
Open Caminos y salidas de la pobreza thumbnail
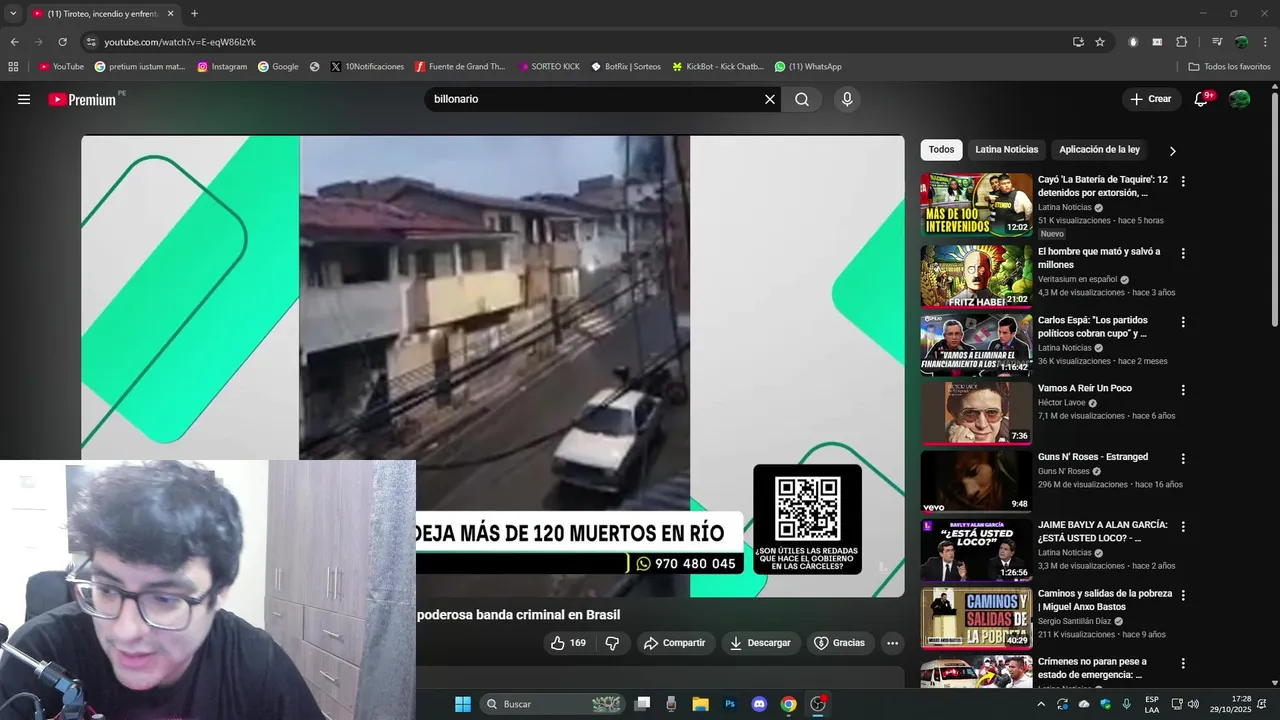pyautogui.click(x=976, y=619)
